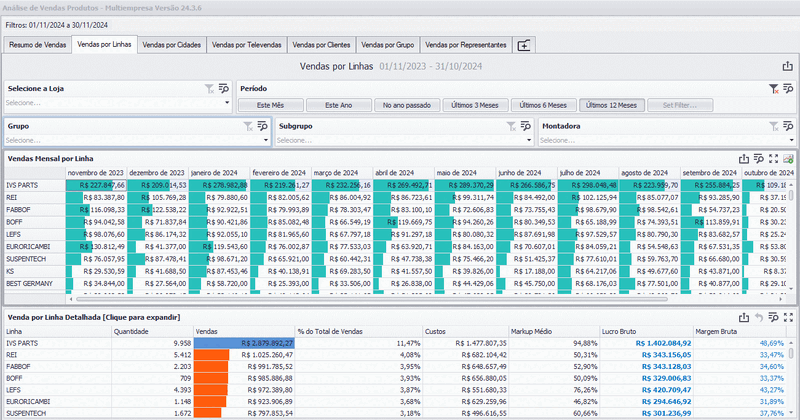Sort by the Lucro Bruto column header

(x=646, y=332)
